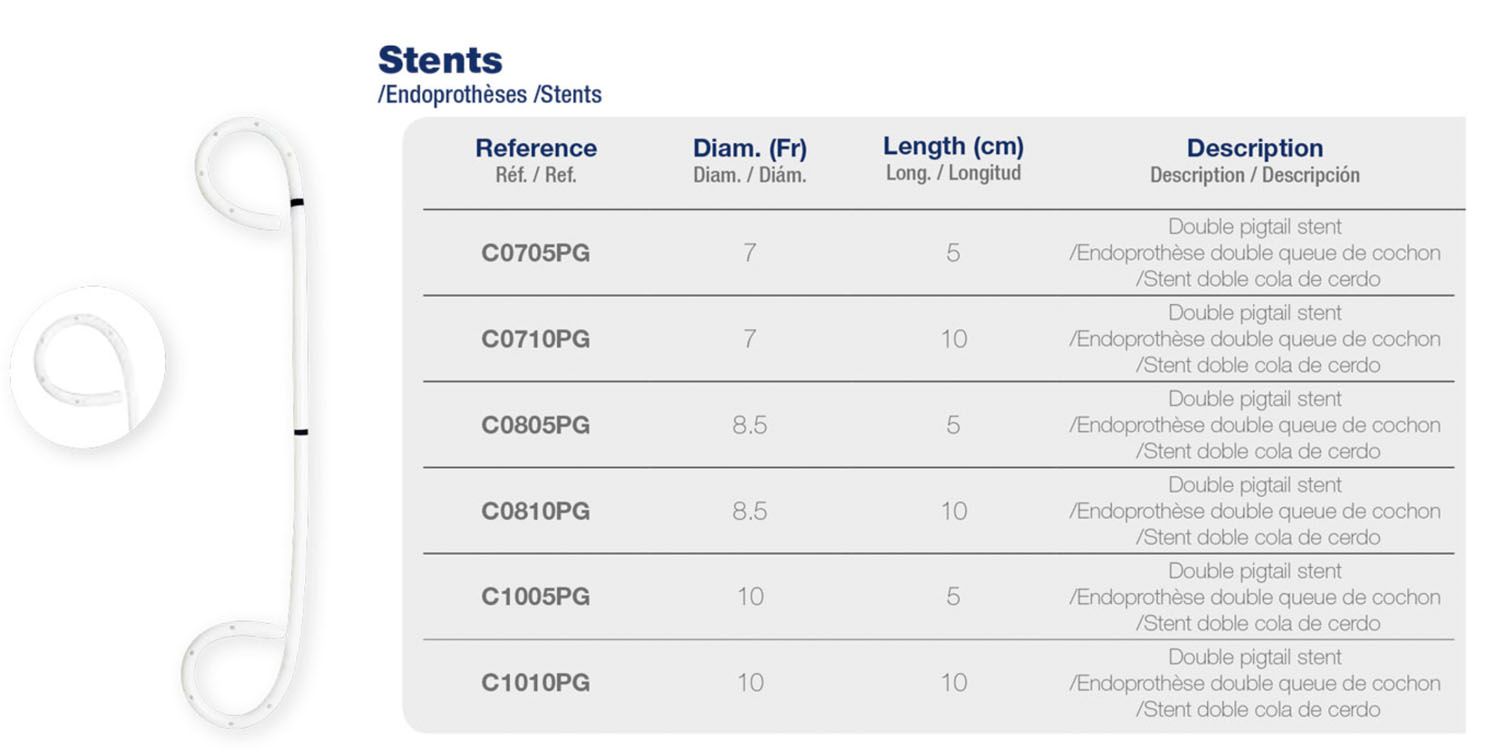Click the /Endoprothèses /Stents subtitle
The width and height of the screenshot is (1500, 756).
pos(490,95)
